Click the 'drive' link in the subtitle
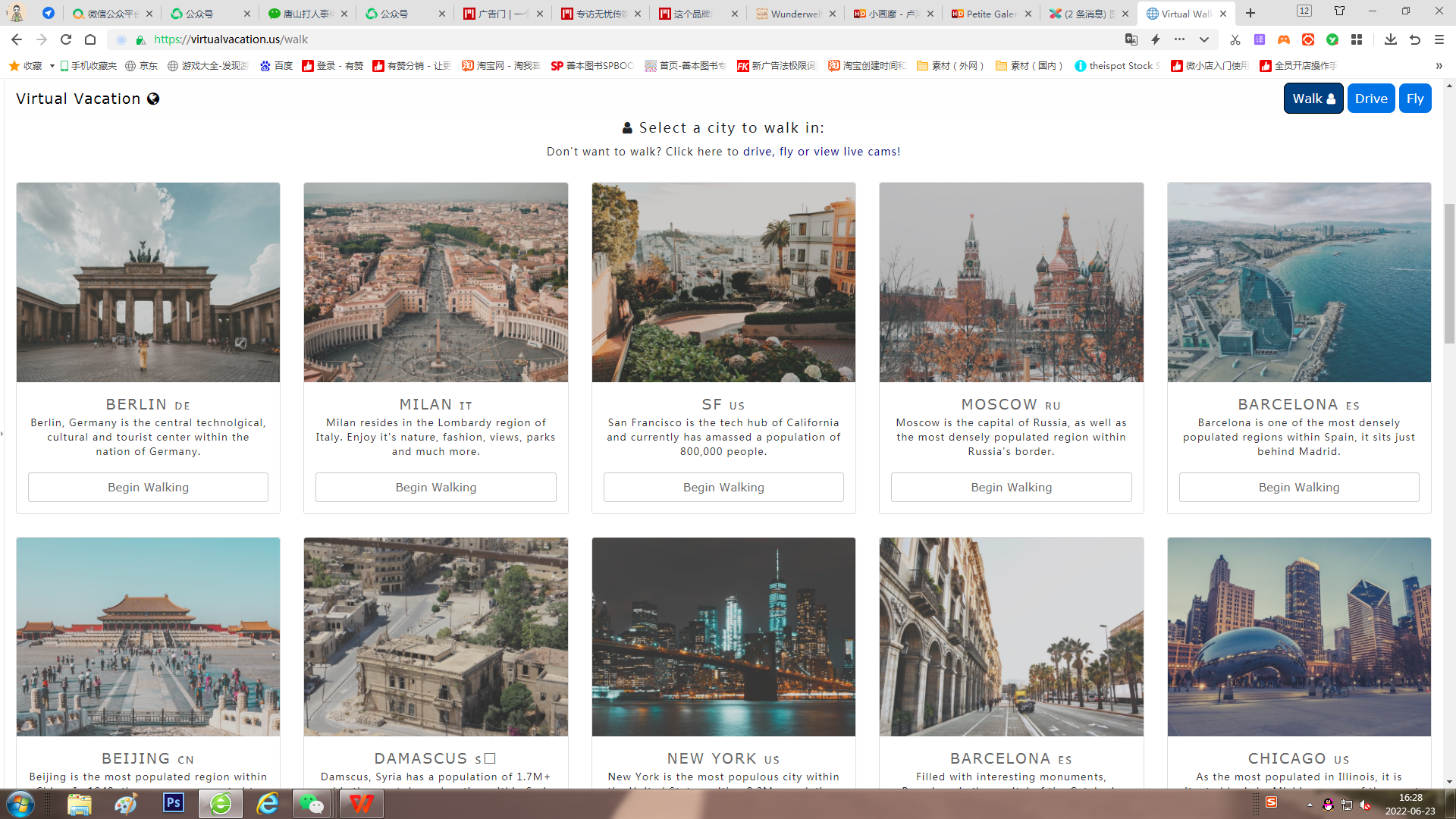This screenshot has width=1456, height=819. [758, 152]
